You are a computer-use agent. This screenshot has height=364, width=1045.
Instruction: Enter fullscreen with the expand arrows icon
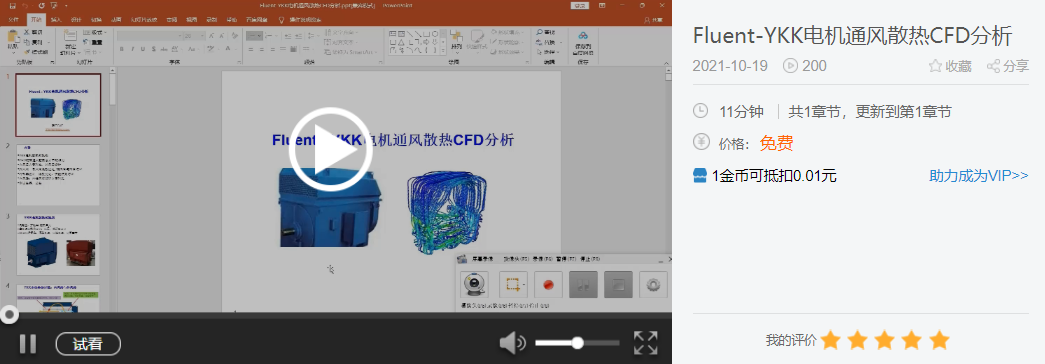[645, 343]
